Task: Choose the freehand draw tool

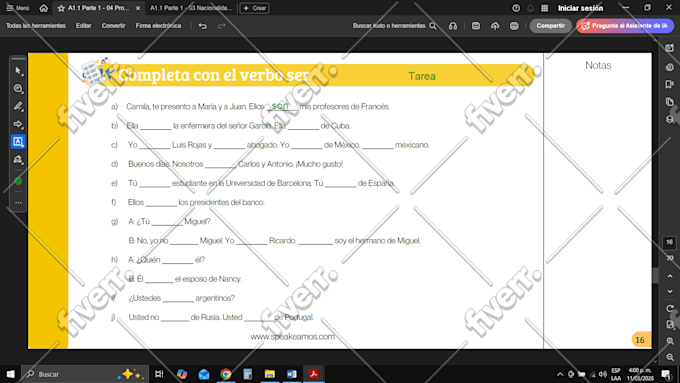Action: click(18, 124)
